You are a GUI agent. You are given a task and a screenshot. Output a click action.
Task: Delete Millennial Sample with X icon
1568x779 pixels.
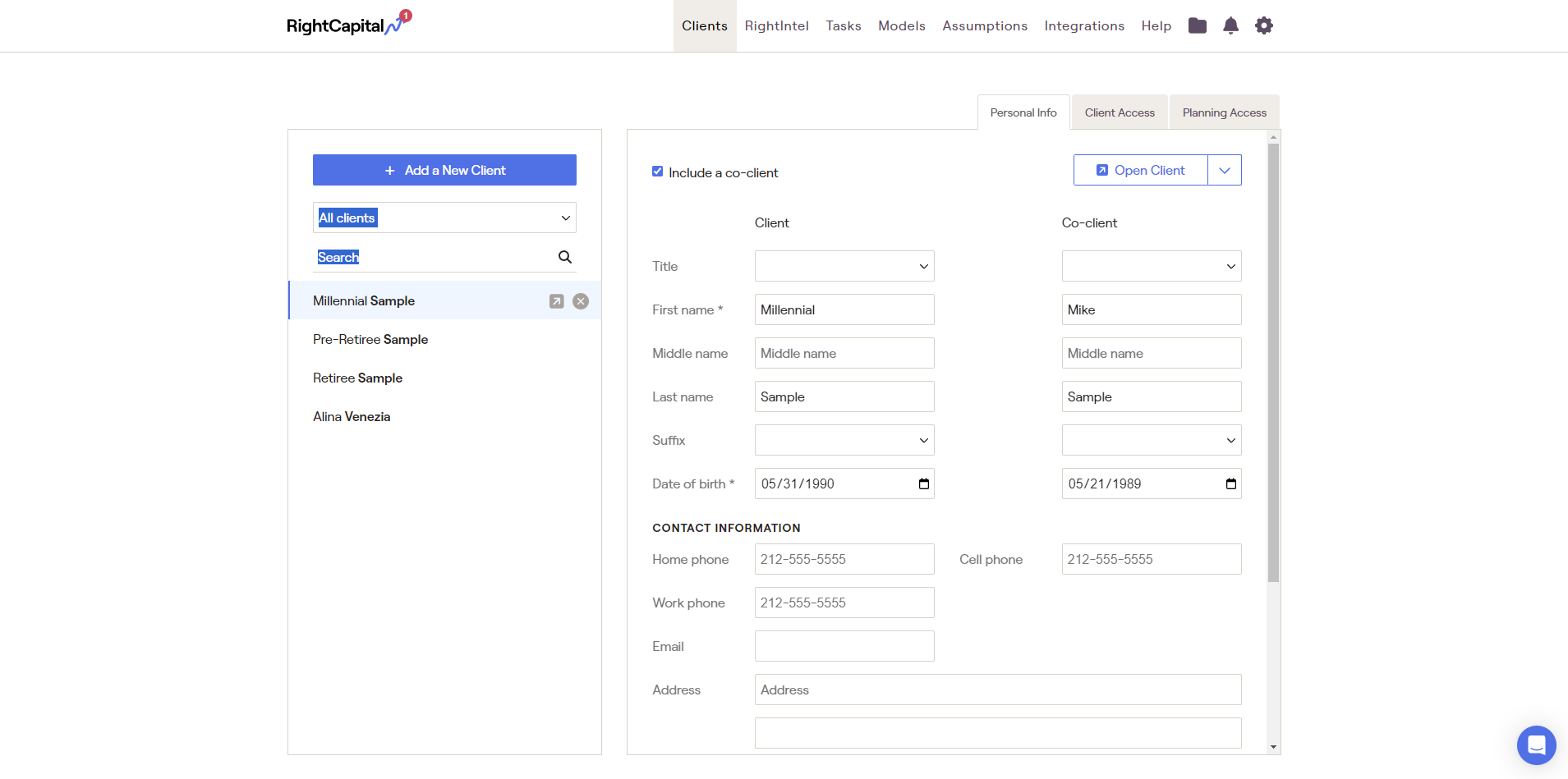coord(581,301)
